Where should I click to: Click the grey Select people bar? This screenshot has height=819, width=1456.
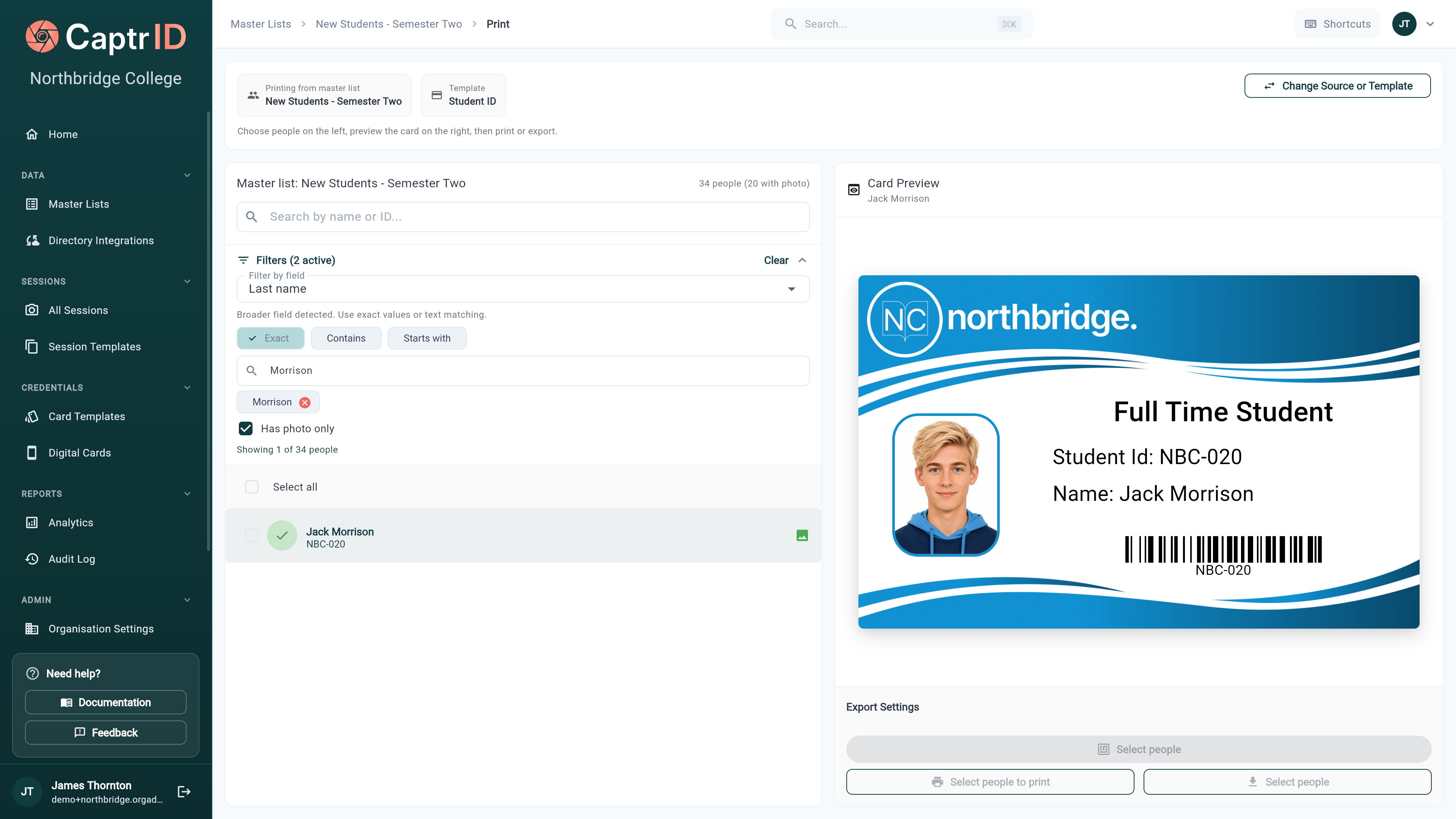point(1138,749)
